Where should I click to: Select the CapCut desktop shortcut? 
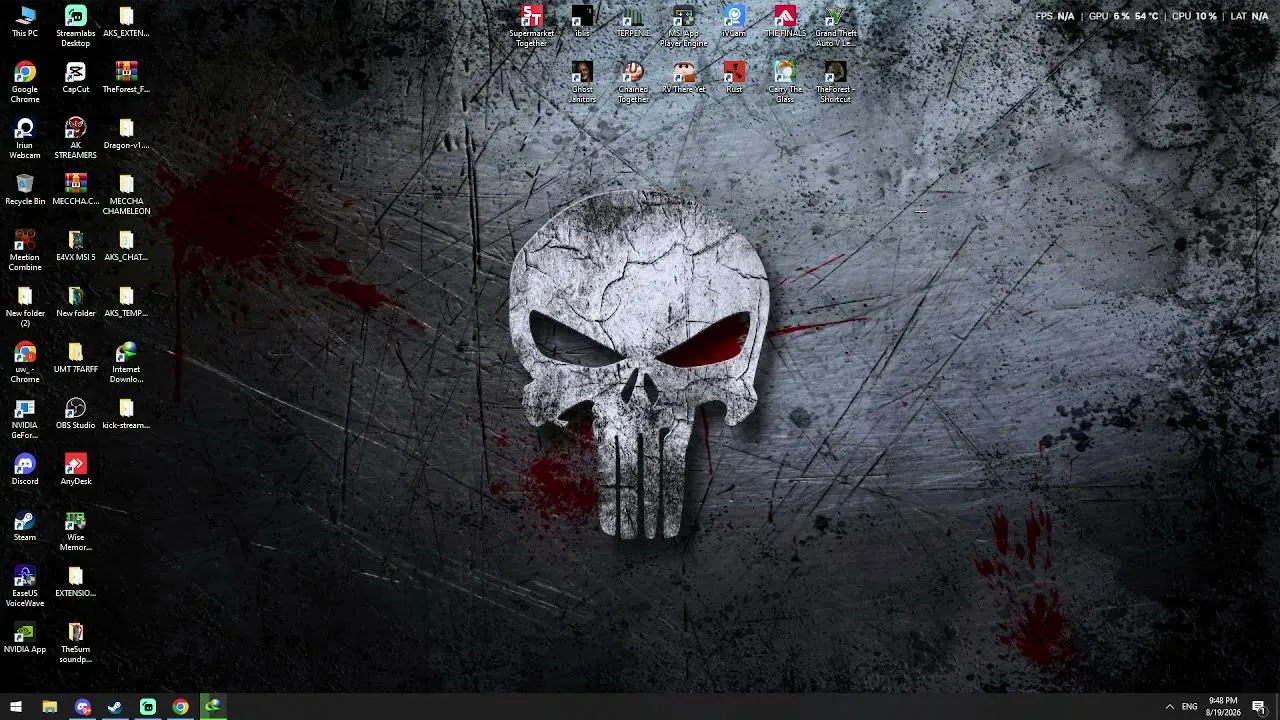76,78
